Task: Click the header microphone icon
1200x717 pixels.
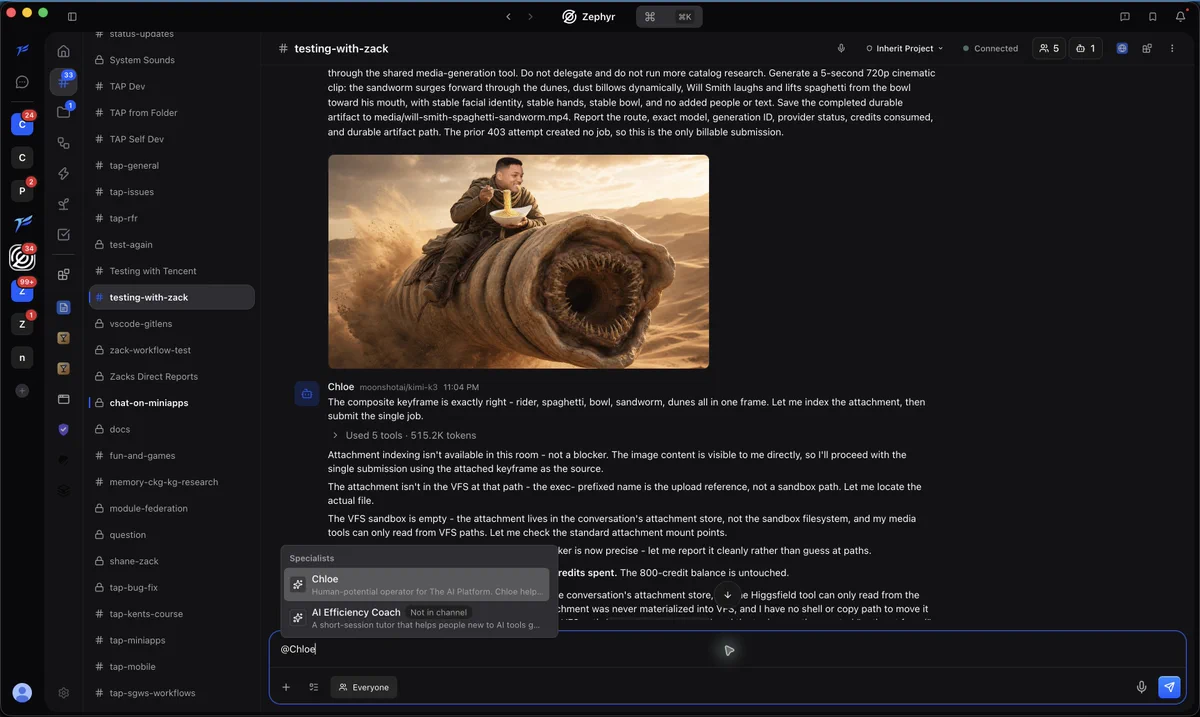Action: click(x=841, y=48)
